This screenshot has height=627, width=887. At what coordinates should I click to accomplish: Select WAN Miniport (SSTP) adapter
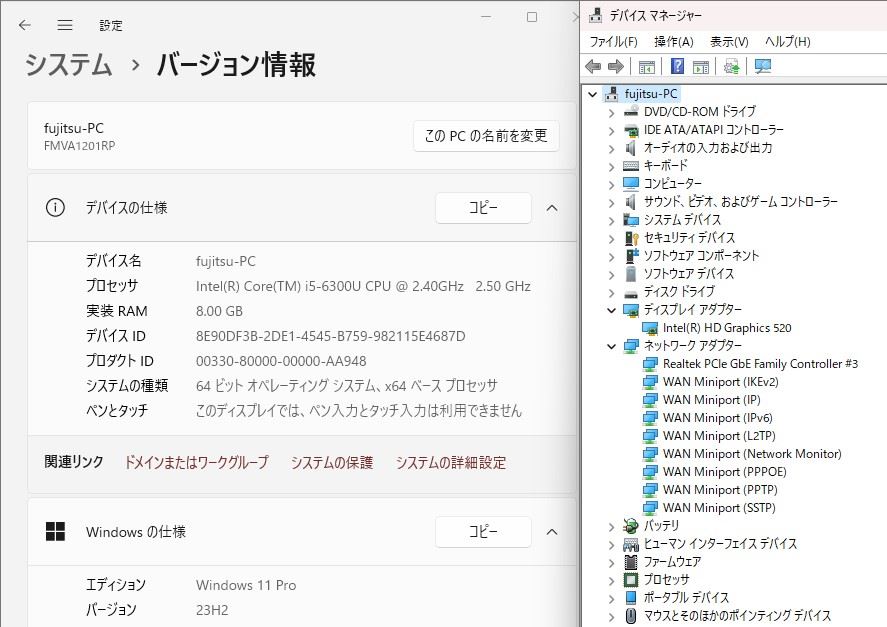[720, 508]
